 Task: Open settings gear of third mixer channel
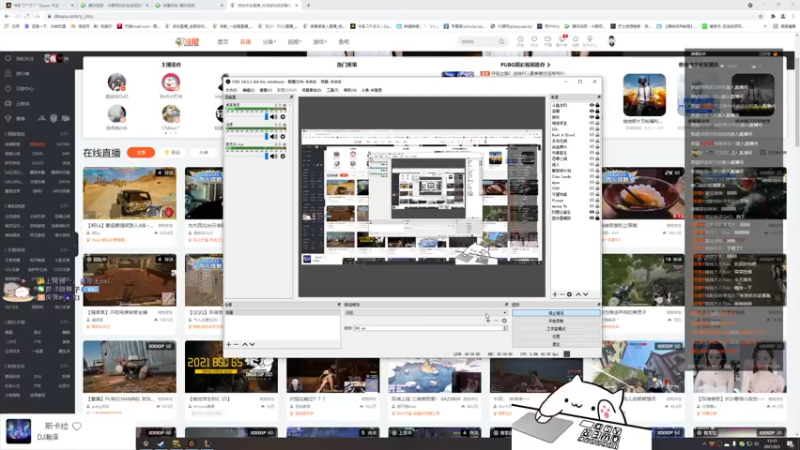(283, 156)
